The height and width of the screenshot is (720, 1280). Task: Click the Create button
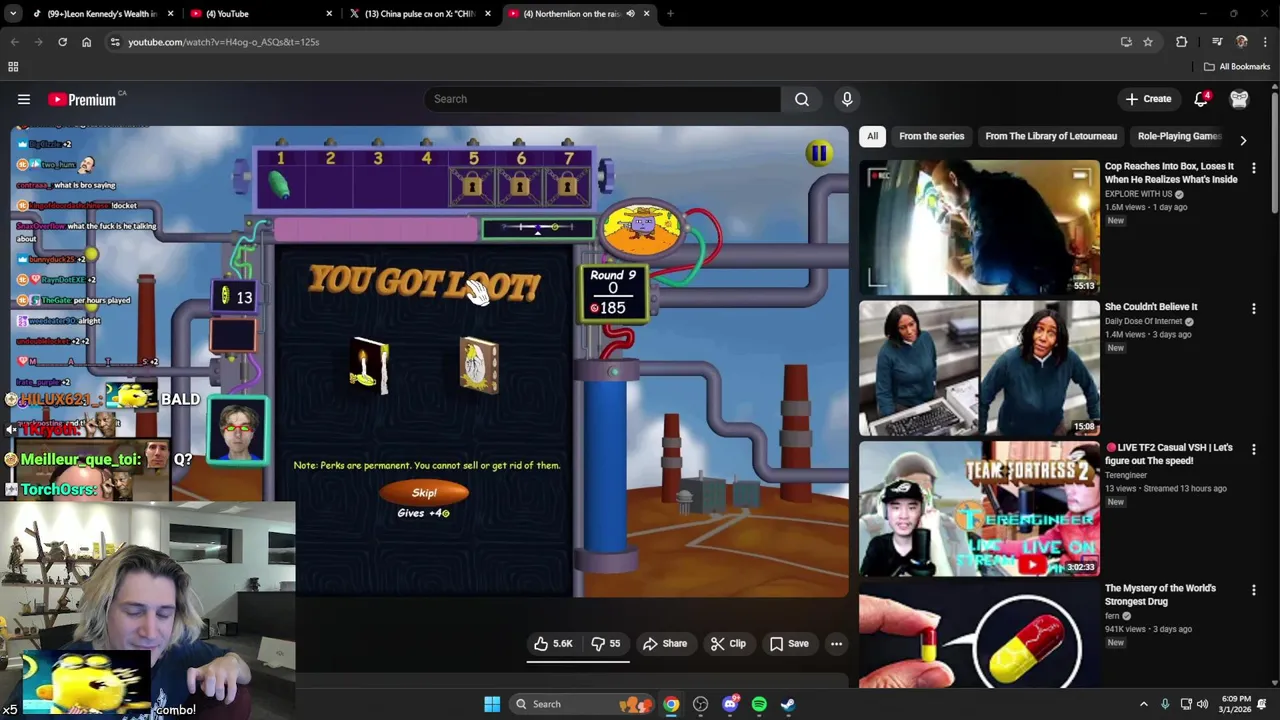(1148, 99)
